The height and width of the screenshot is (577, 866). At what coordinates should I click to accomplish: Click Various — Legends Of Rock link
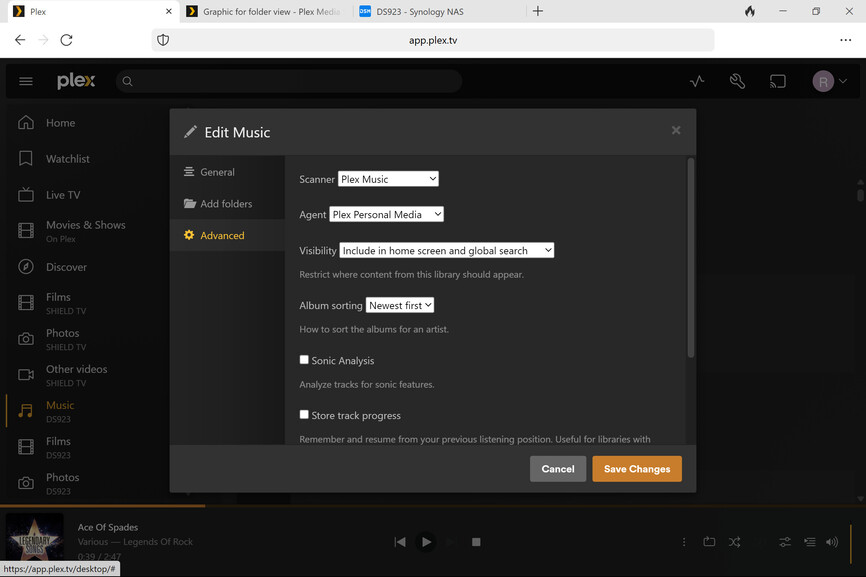coord(135,542)
